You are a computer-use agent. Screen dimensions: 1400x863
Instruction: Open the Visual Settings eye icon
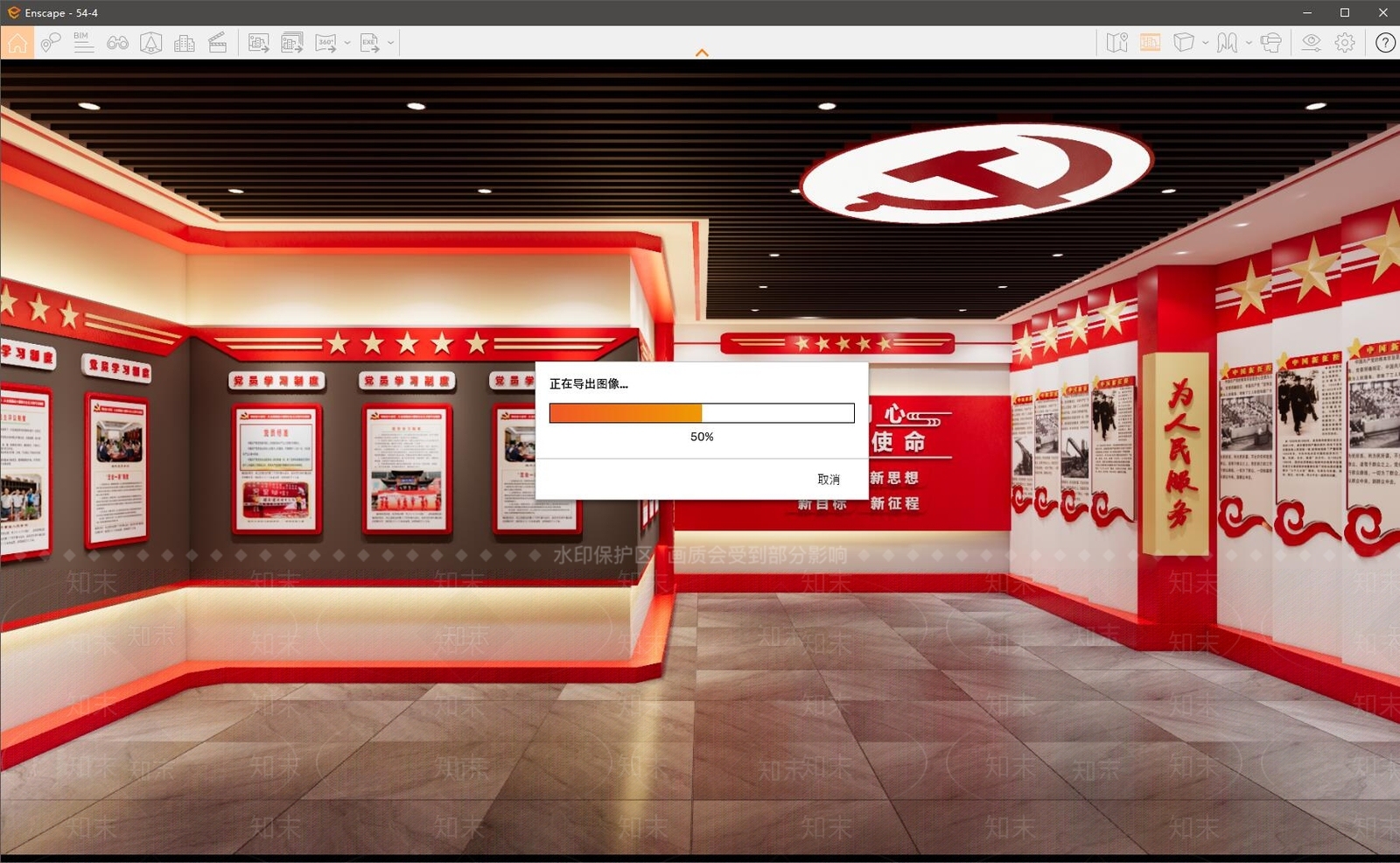point(1311,43)
